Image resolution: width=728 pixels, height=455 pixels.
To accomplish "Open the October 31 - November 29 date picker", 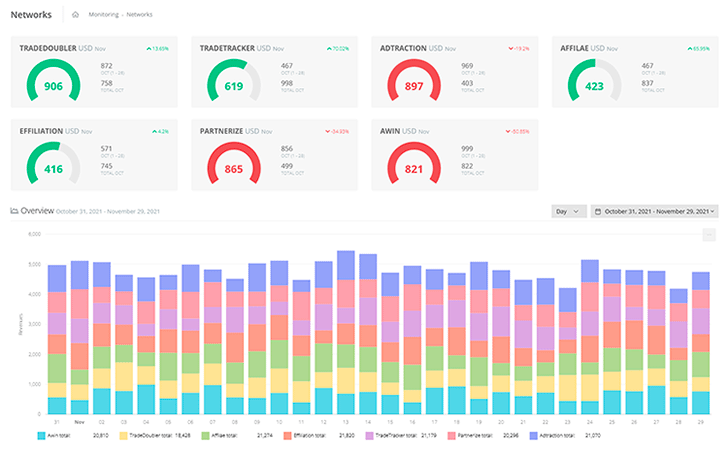I will [655, 212].
